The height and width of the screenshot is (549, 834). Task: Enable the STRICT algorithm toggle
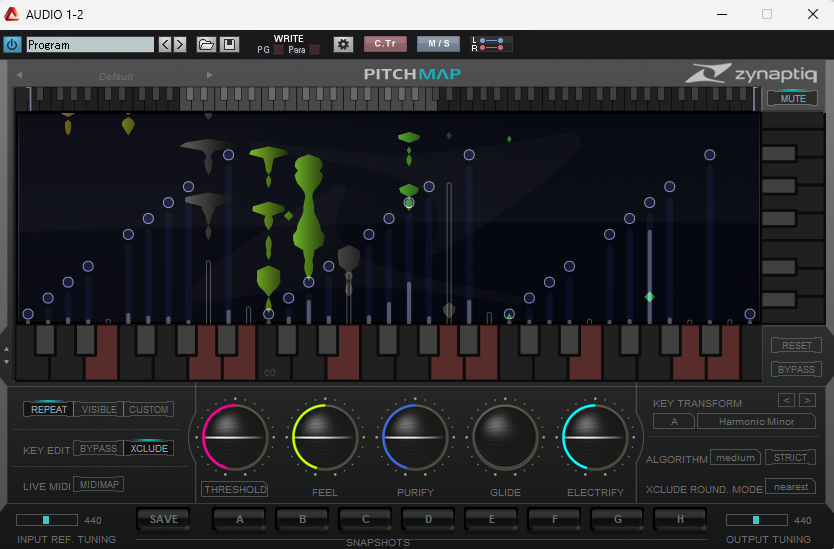790,458
